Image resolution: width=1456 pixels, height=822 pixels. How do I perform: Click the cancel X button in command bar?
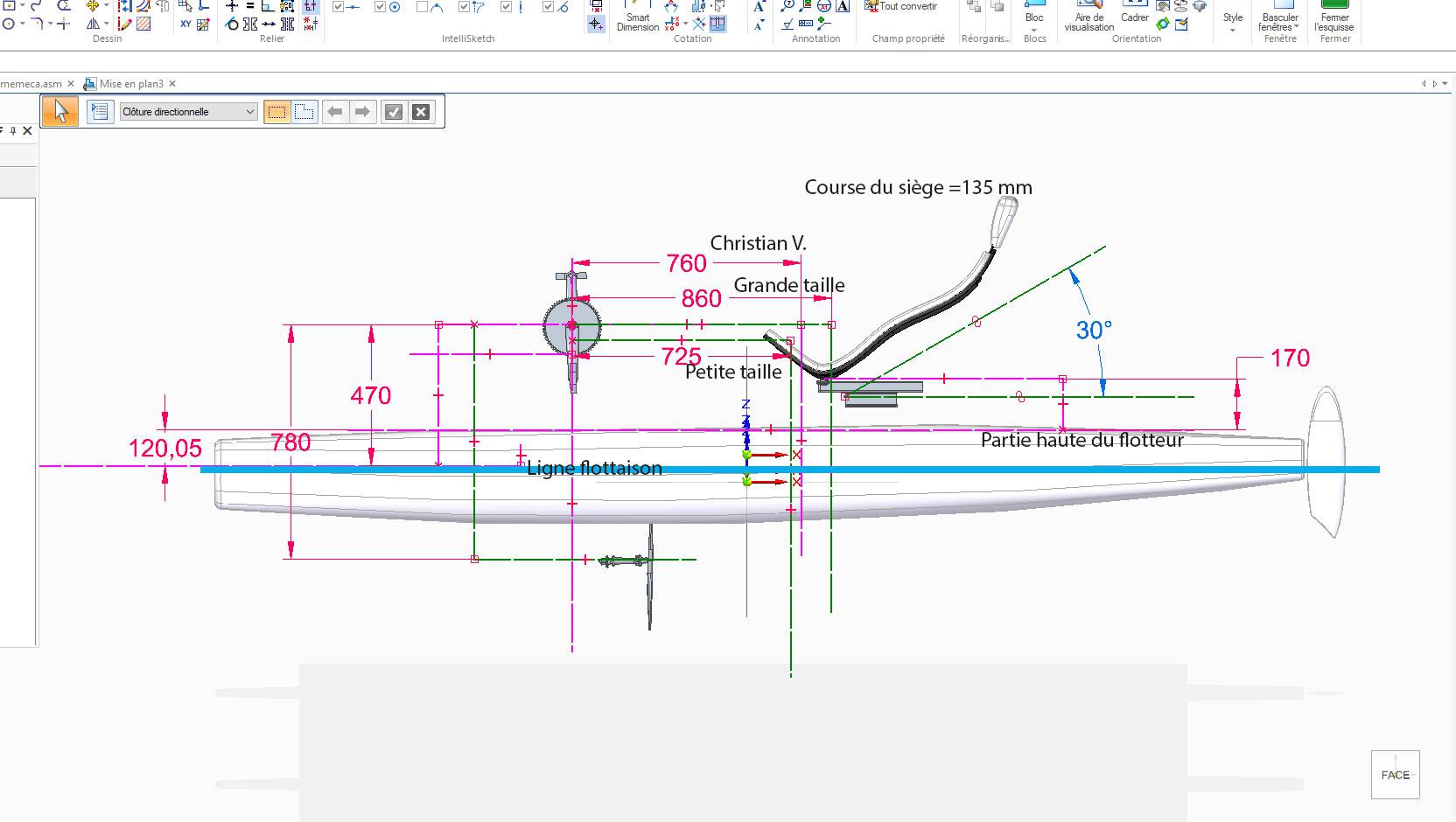click(421, 112)
